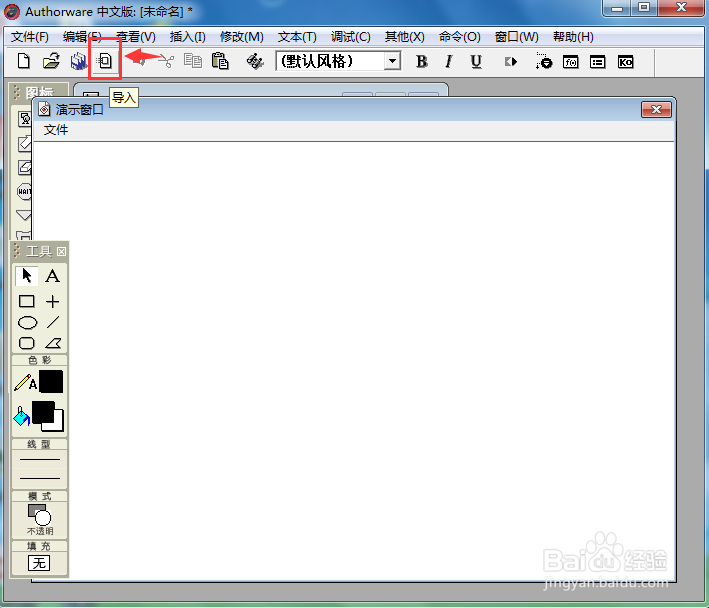This screenshot has height=608, width=709.
Task: Open the 调试(C) menu
Action: [x=350, y=37]
